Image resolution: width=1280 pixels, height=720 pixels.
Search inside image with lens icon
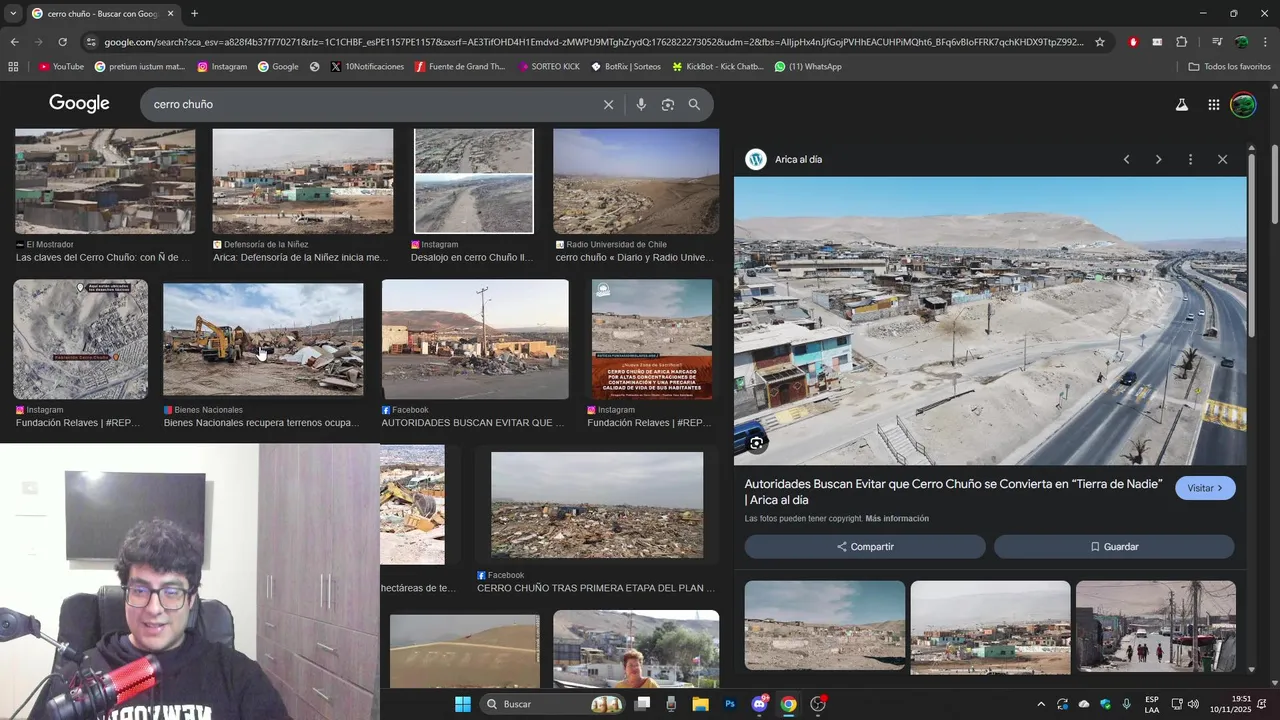(757, 442)
